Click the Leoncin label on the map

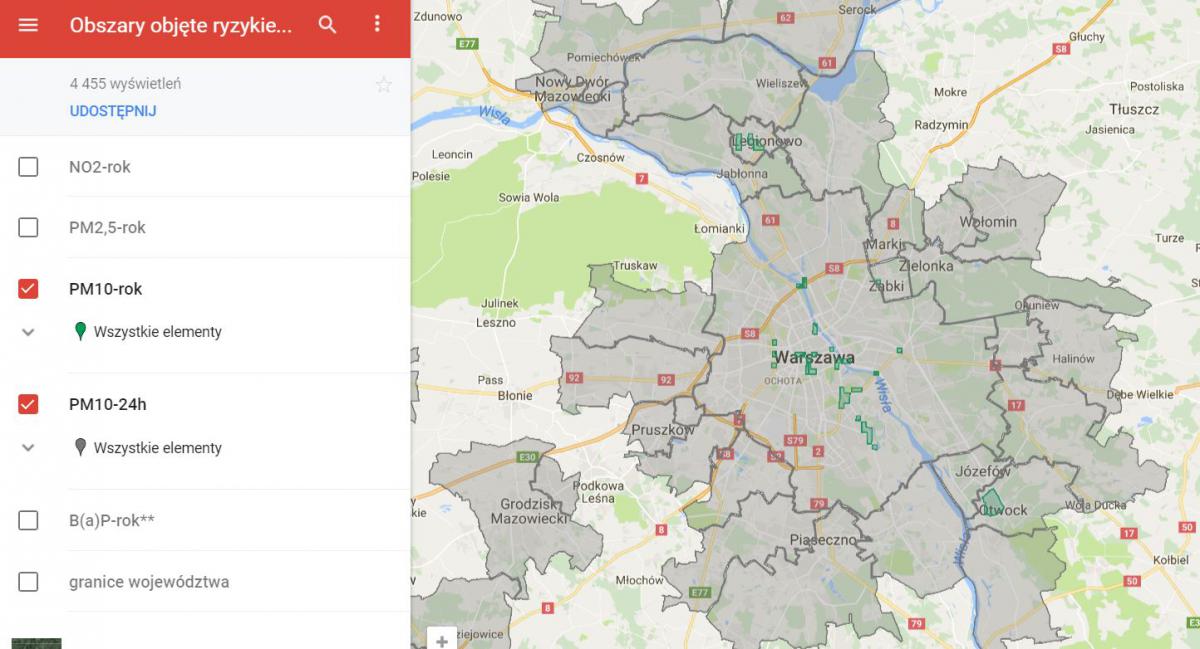pos(452,154)
